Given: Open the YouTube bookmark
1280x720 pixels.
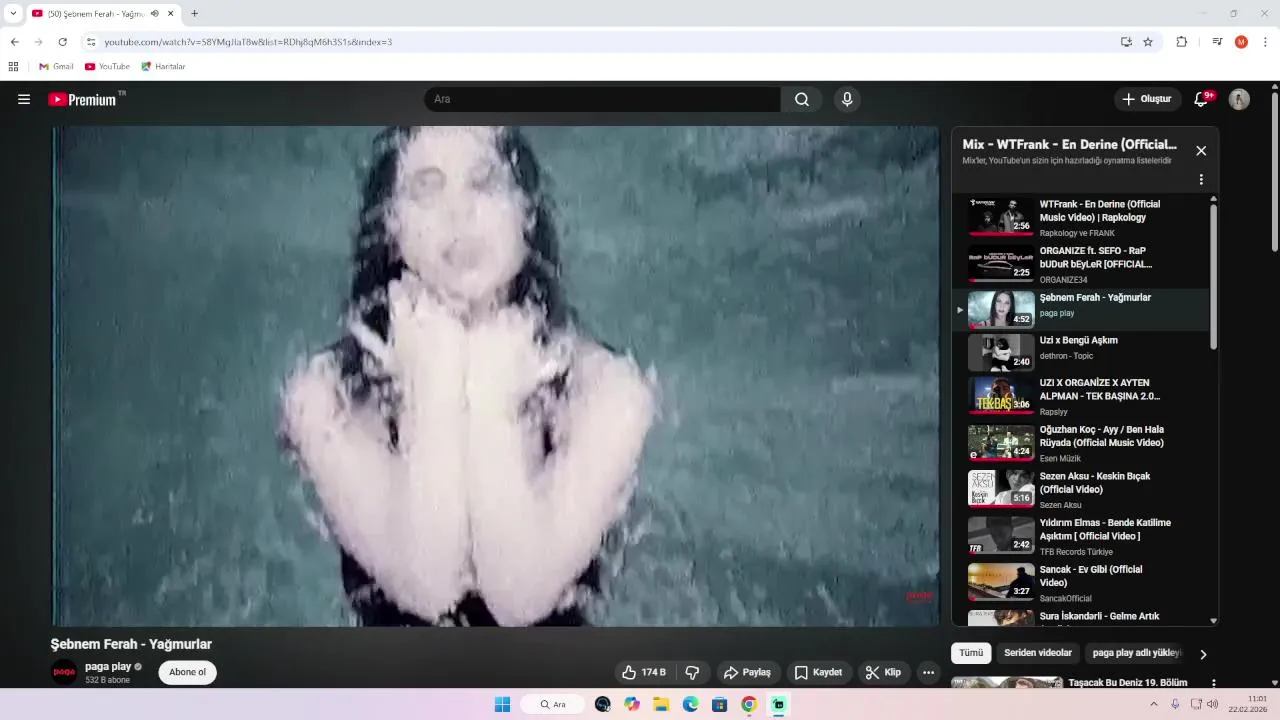Looking at the screenshot, I should click(x=107, y=66).
